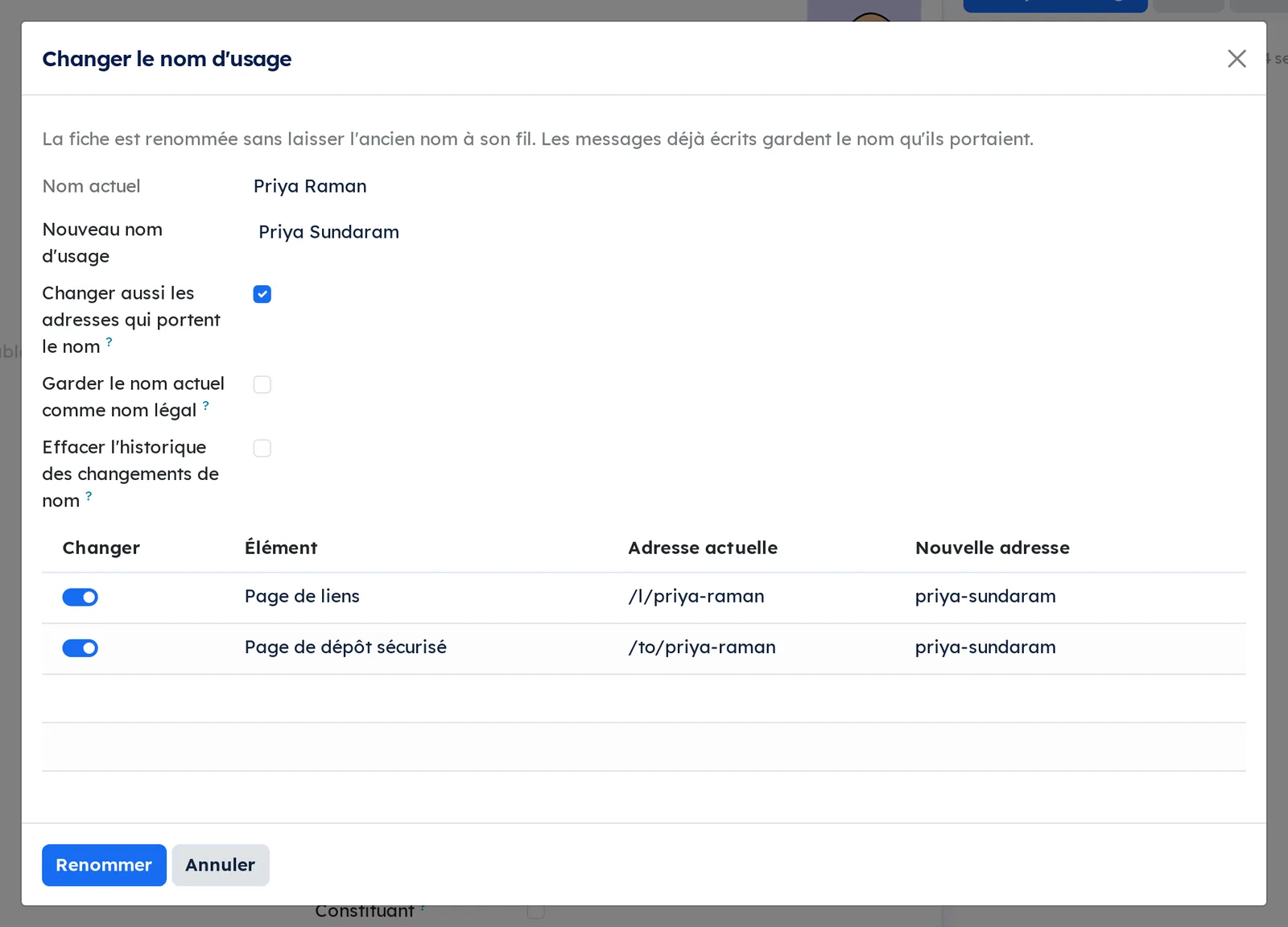1288x927 pixels.
Task: Open help for keeping current legal name
Action: [x=206, y=405]
